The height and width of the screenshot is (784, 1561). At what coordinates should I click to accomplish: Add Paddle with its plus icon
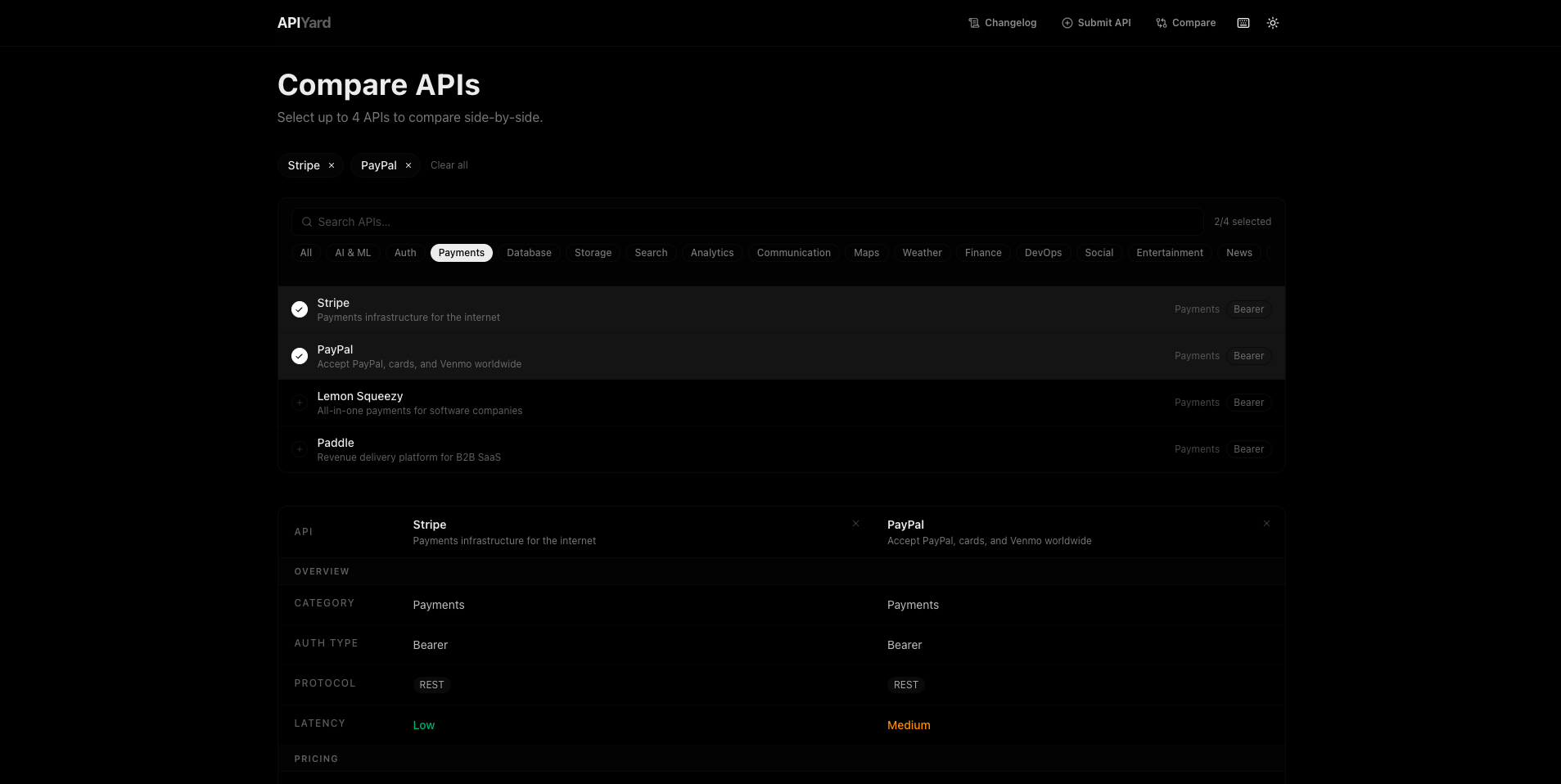click(x=300, y=449)
